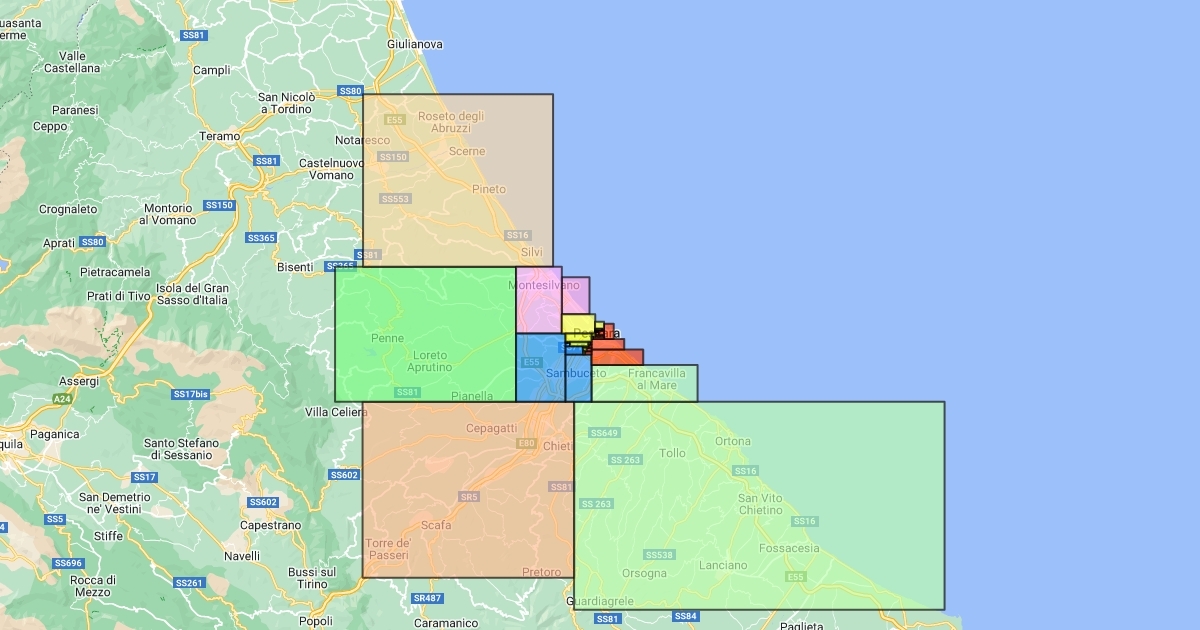Click the SS17bis road shield
Image resolution: width=1200 pixels, height=630 pixels.
coord(190,394)
